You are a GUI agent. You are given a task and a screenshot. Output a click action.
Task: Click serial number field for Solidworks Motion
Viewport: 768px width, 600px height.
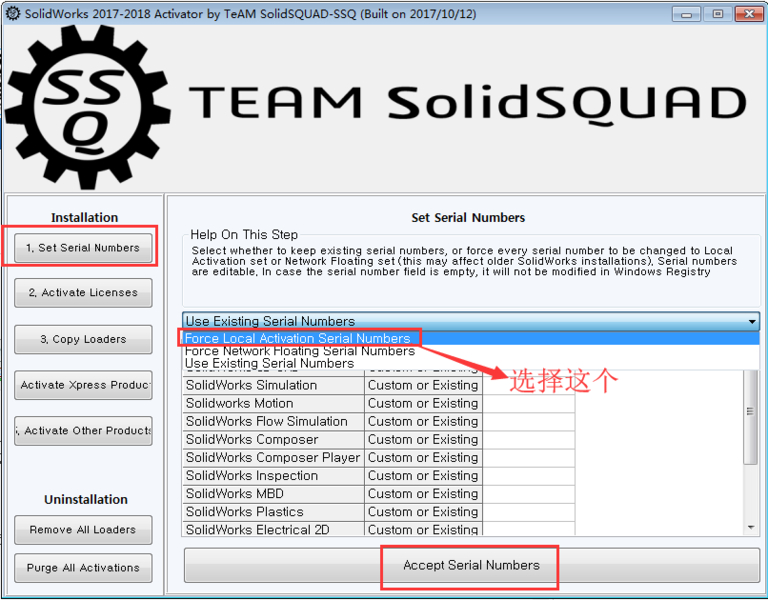coord(528,404)
